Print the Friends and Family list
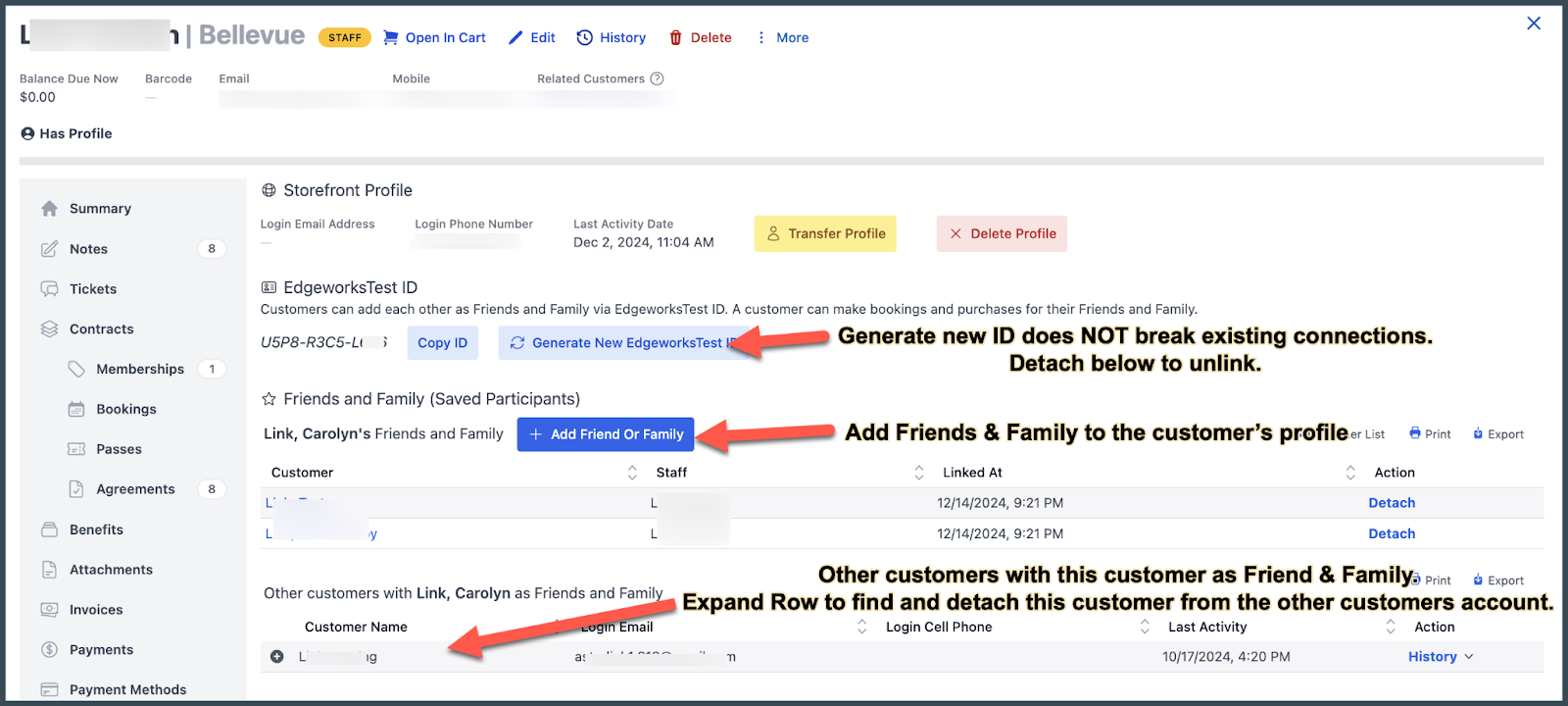The image size is (1568, 706). (x=1430, y=434)
